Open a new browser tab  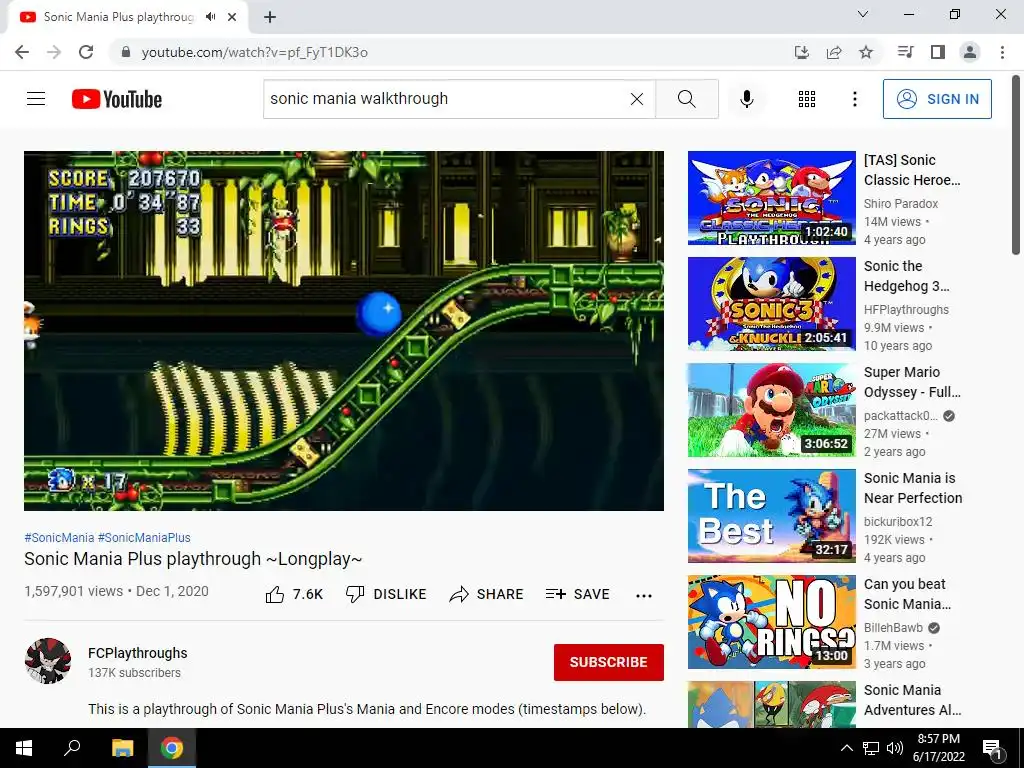point(270,17)
